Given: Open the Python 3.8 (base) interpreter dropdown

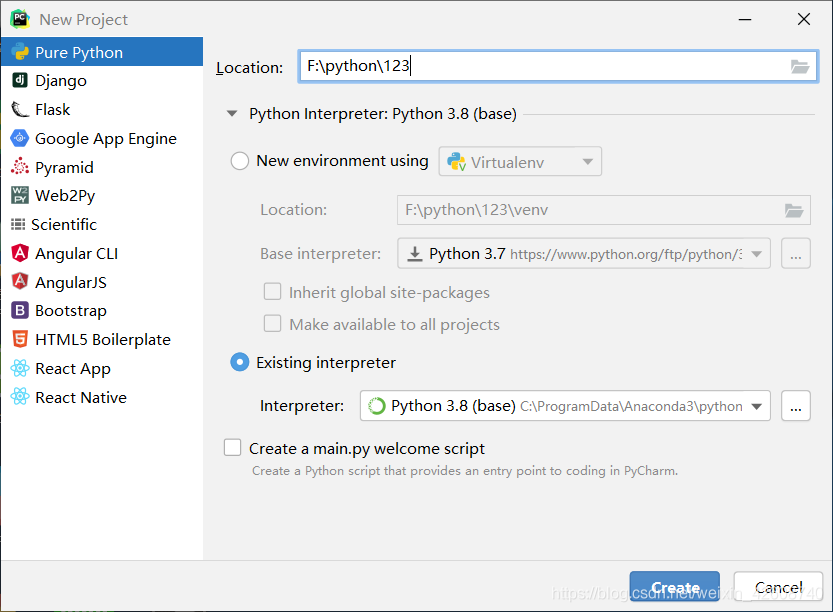Looking at the screenshot, I should coord(565,406).
